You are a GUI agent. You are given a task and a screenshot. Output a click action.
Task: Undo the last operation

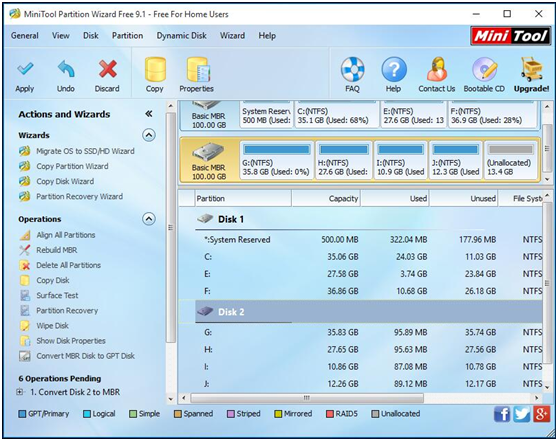(66, 69)
